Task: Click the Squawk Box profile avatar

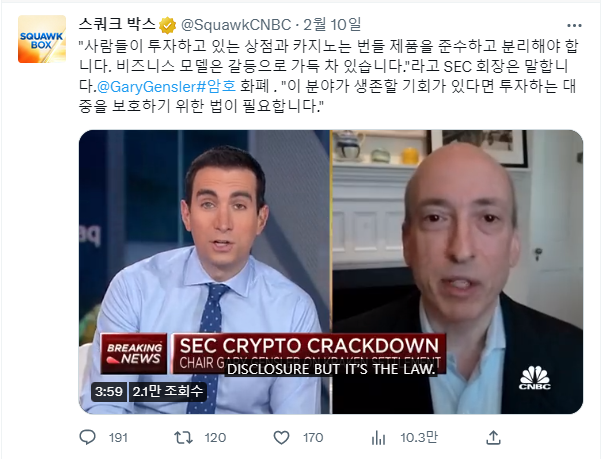Action: [42, 39]
